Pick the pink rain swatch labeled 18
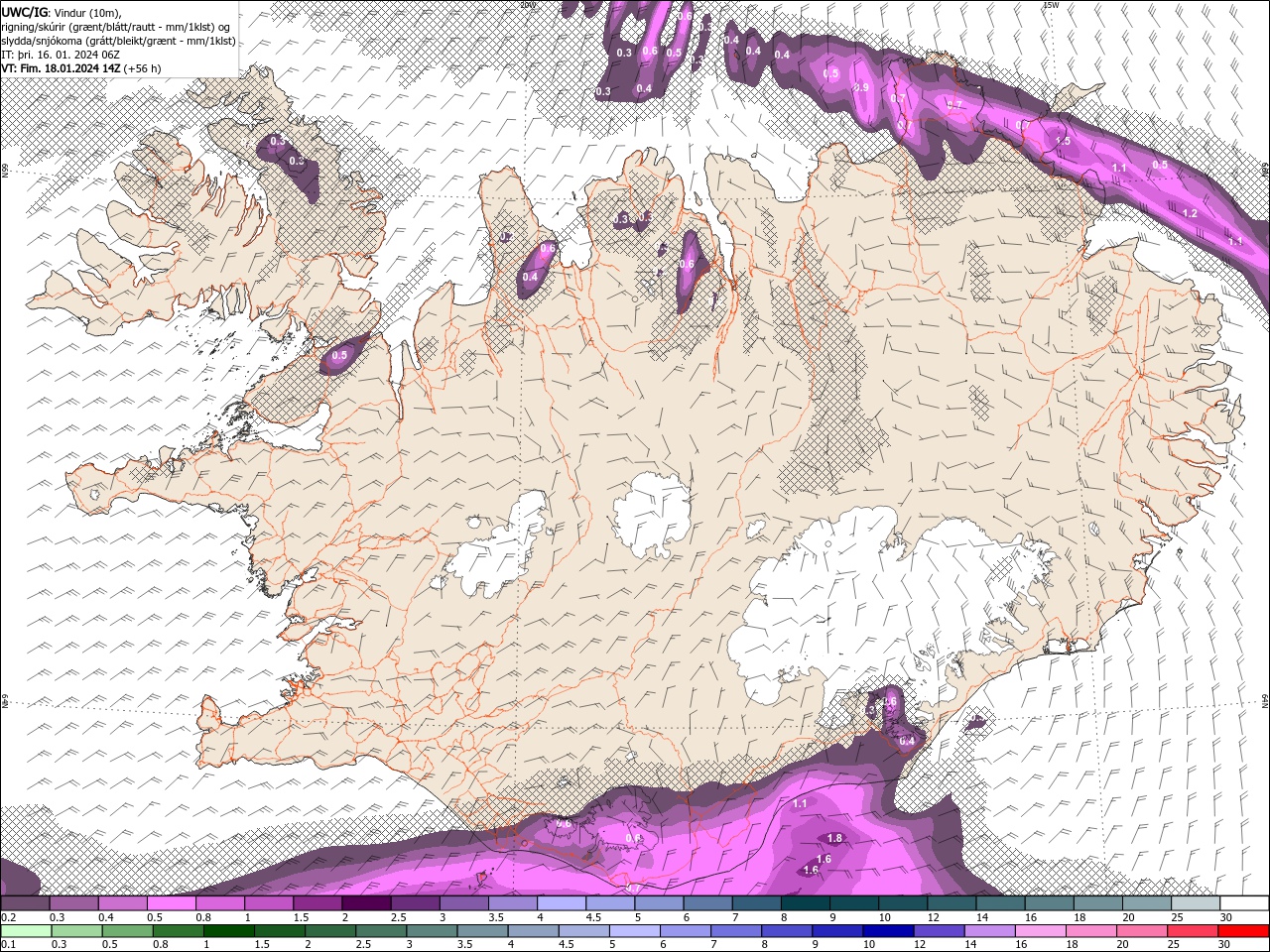Screen dimensions: 1270x952 pyautogui.click(x=1089, y=930)
